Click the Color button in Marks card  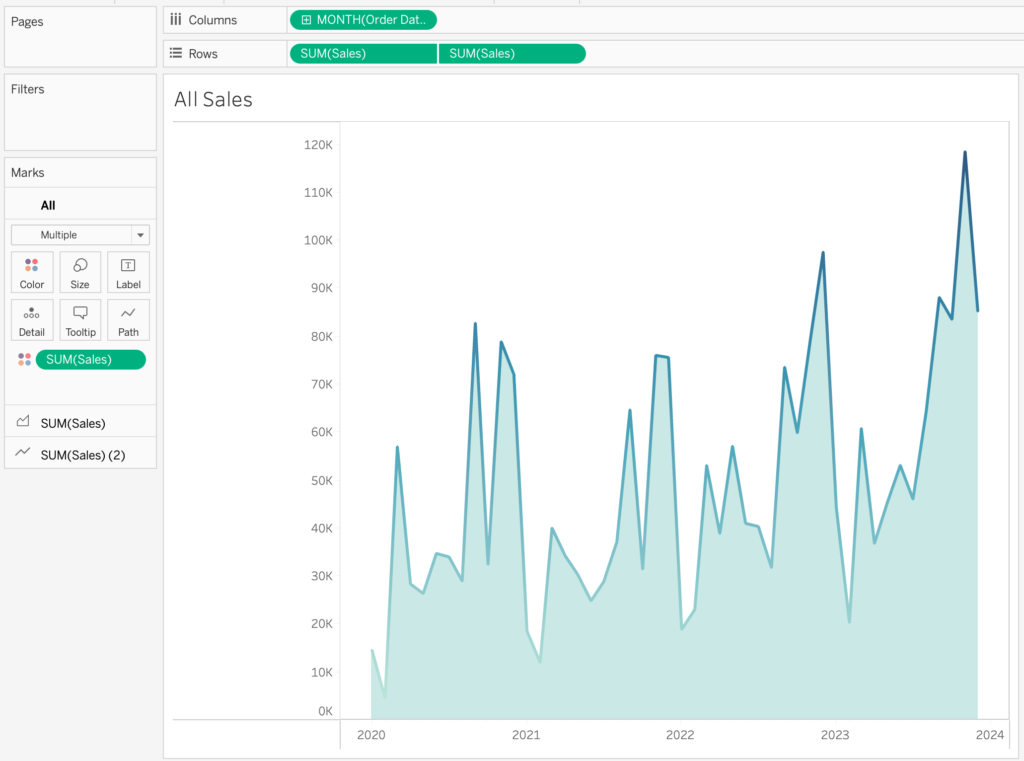tap(32, 272)
